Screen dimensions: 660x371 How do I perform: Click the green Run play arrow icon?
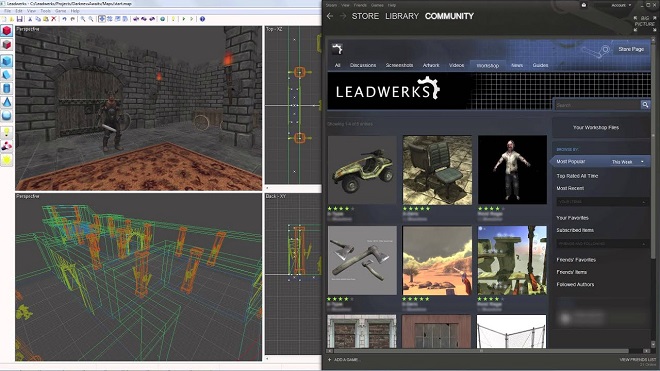click(x=184, y=19)
